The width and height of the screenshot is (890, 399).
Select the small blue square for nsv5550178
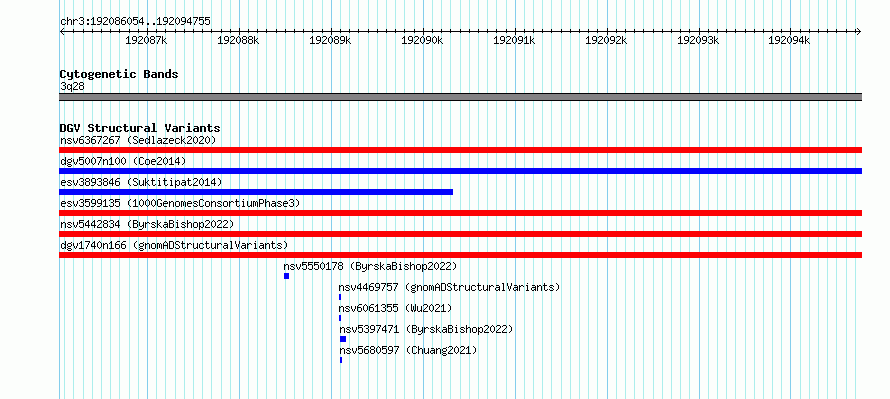click(x=287, y=276)
